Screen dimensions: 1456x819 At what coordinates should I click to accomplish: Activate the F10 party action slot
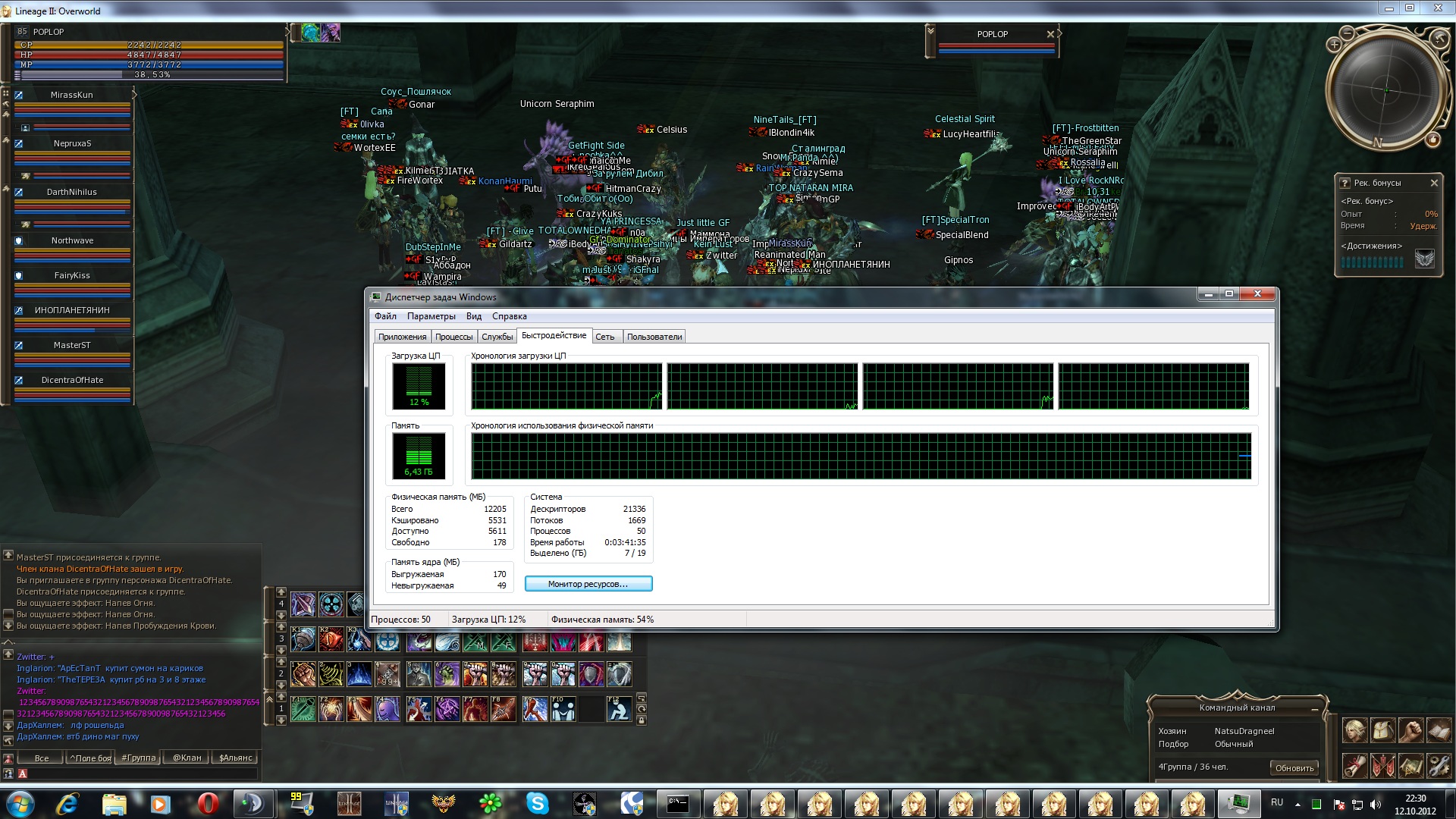(563, 709)
